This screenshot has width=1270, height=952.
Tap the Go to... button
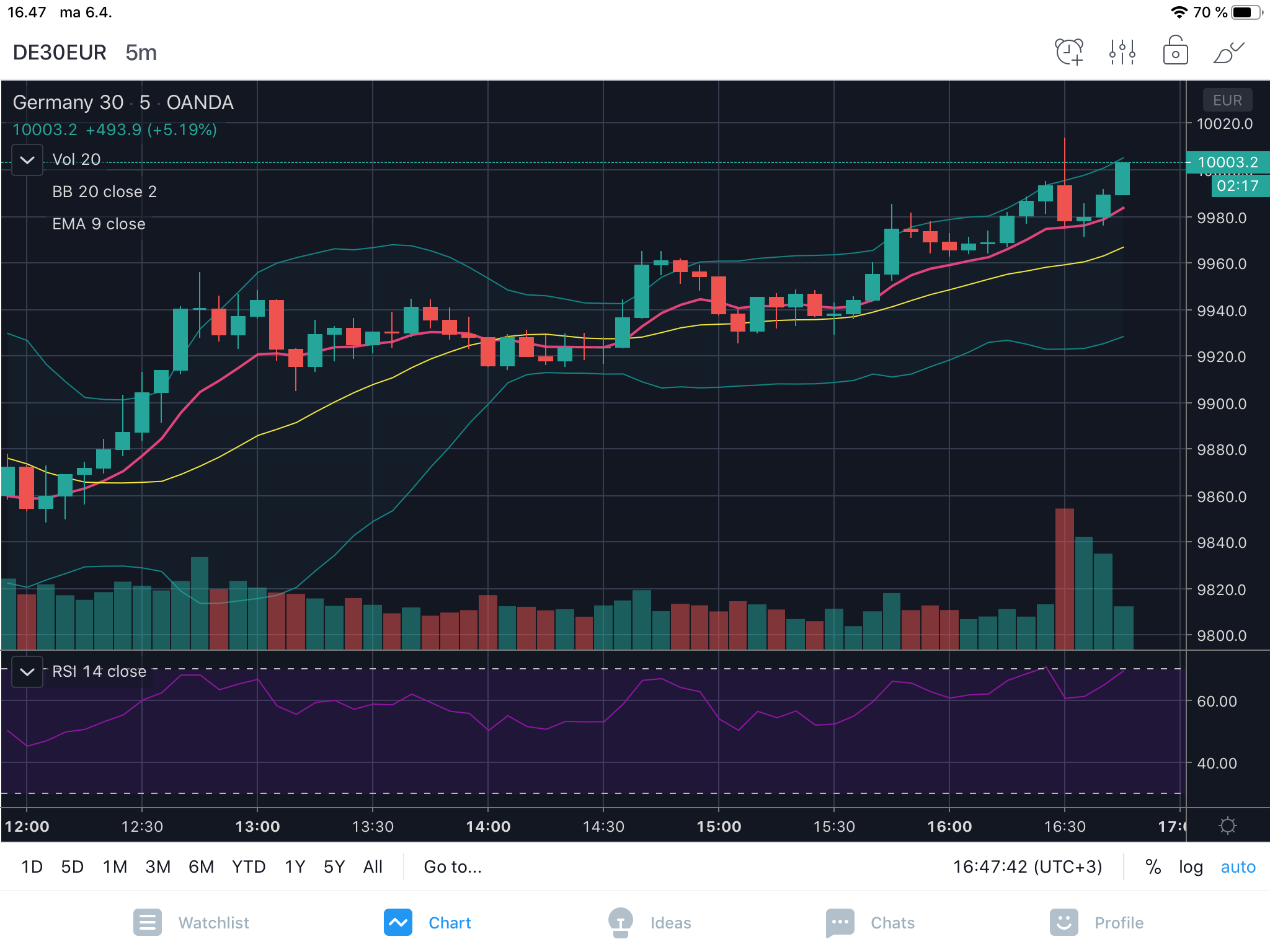pyautogui.click(x=453, y=866)
